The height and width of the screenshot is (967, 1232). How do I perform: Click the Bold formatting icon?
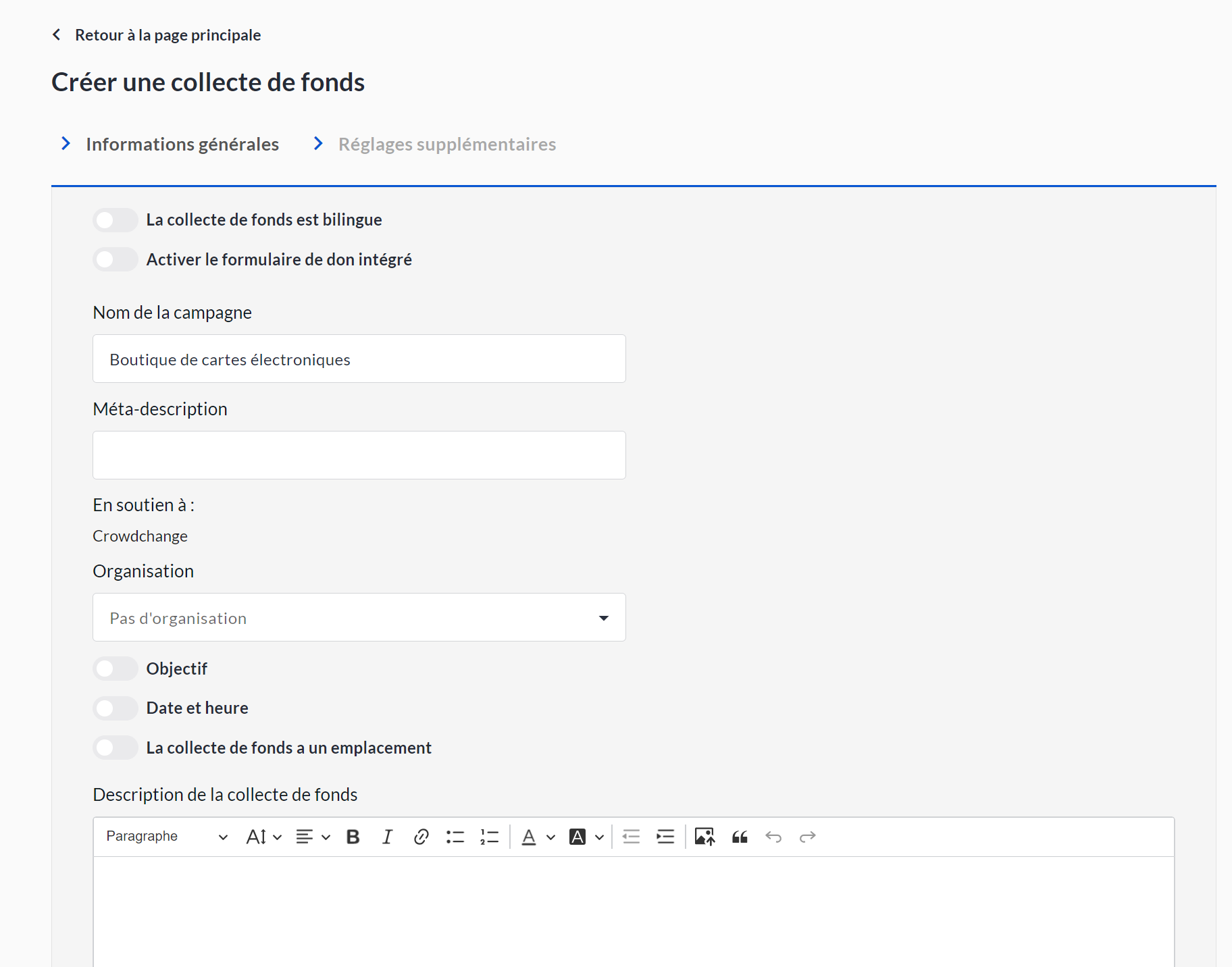pos(353,837)
